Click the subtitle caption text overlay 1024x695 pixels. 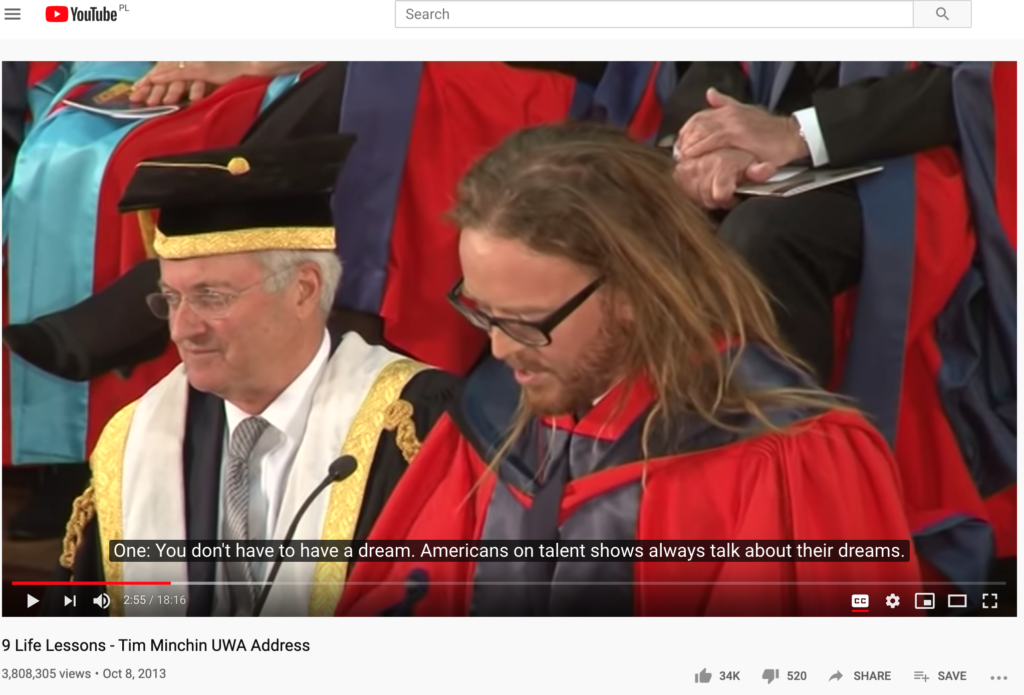point(509,550)
